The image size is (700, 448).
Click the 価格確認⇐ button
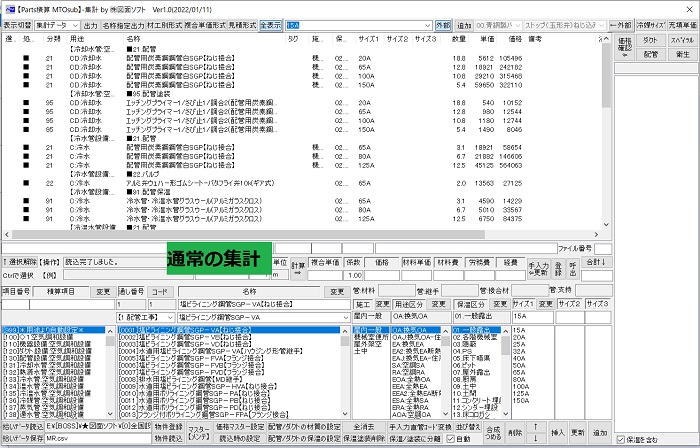(x=624, y=47)
